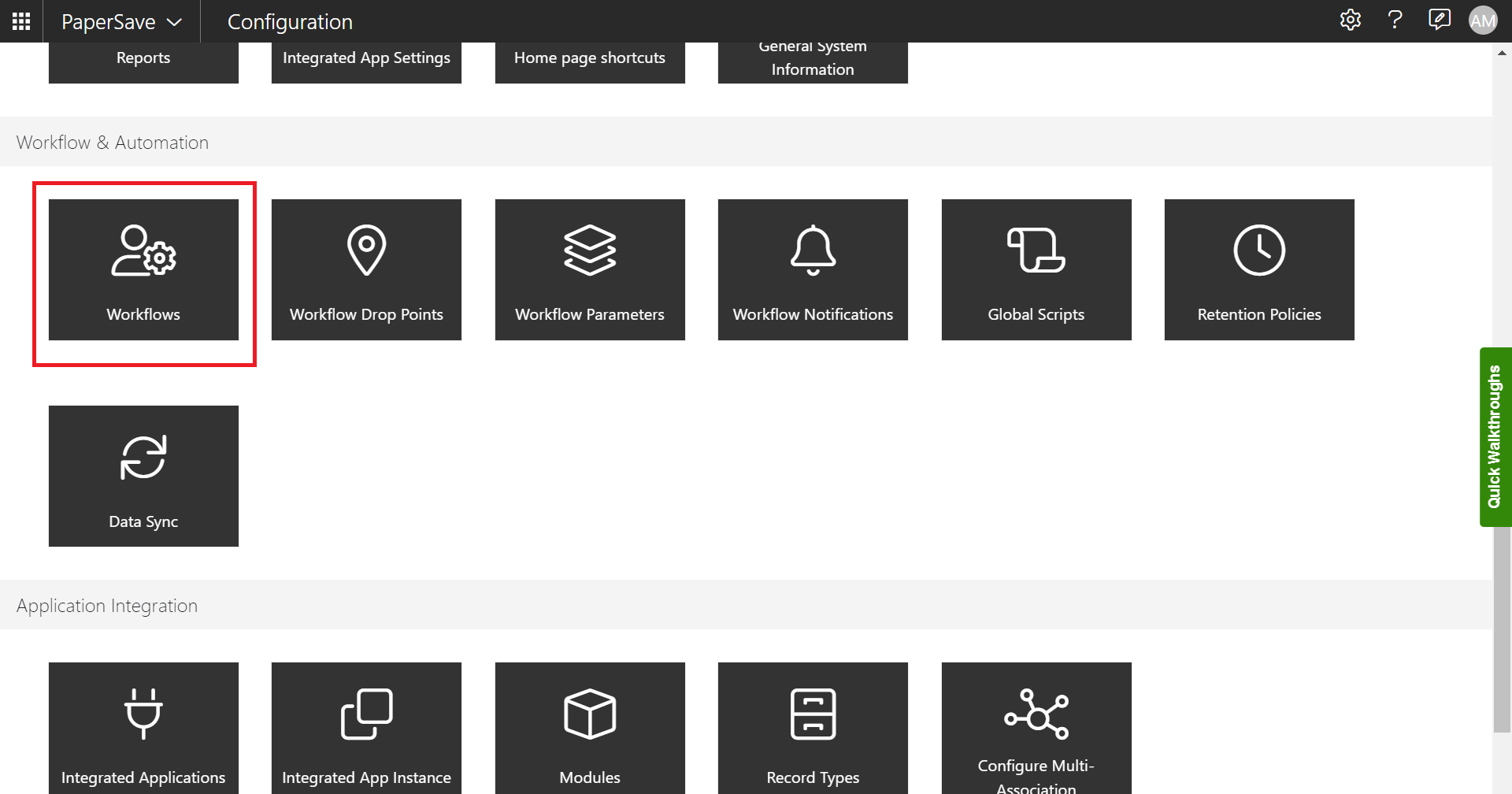
Task: Open the feedback icon in header
Action: [1439, 20]
